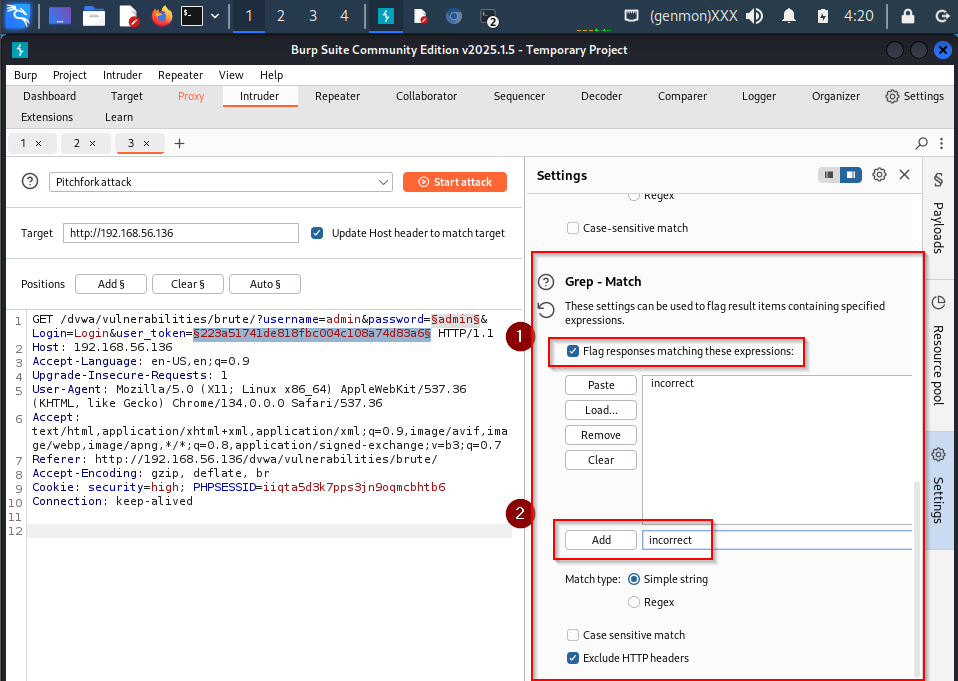
Task: Switch to the Target tab
Action: tap(126, 96)
